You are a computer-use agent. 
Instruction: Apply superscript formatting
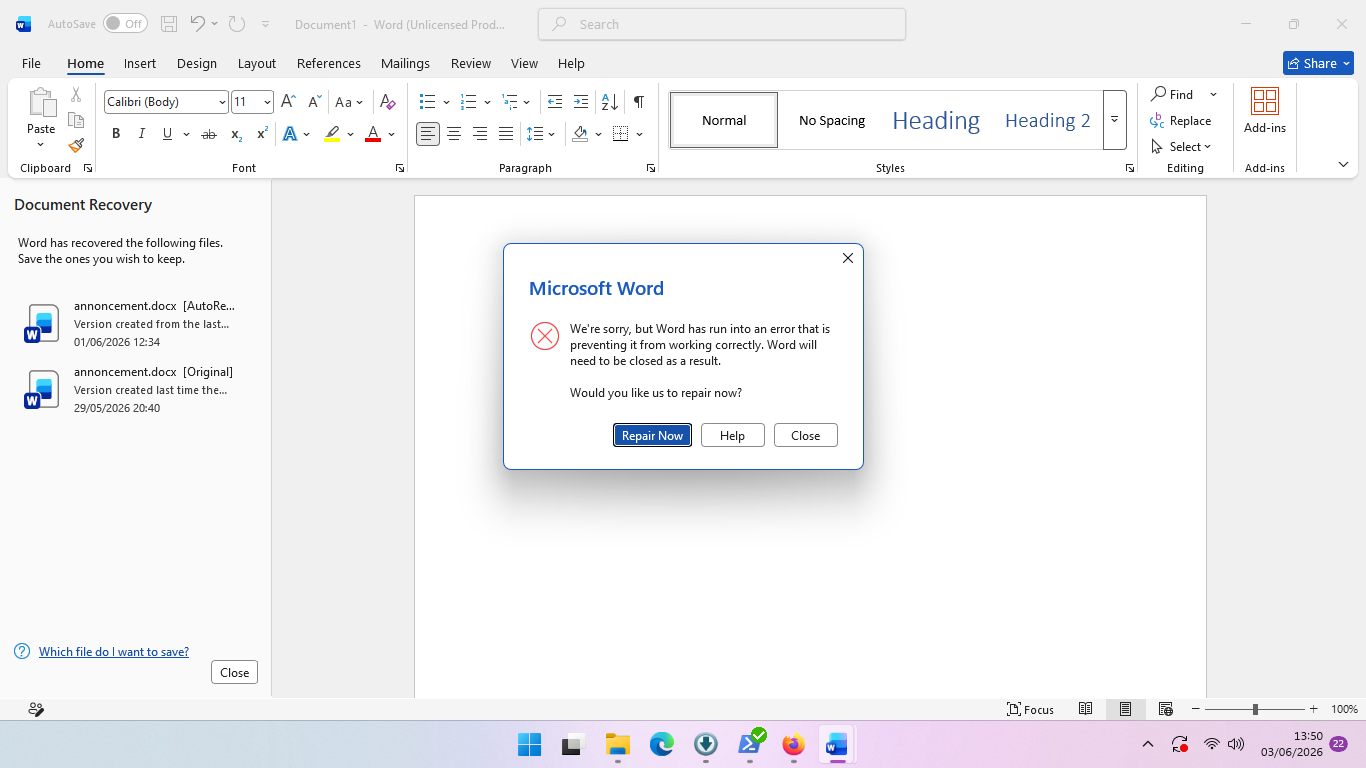[262, 134]
